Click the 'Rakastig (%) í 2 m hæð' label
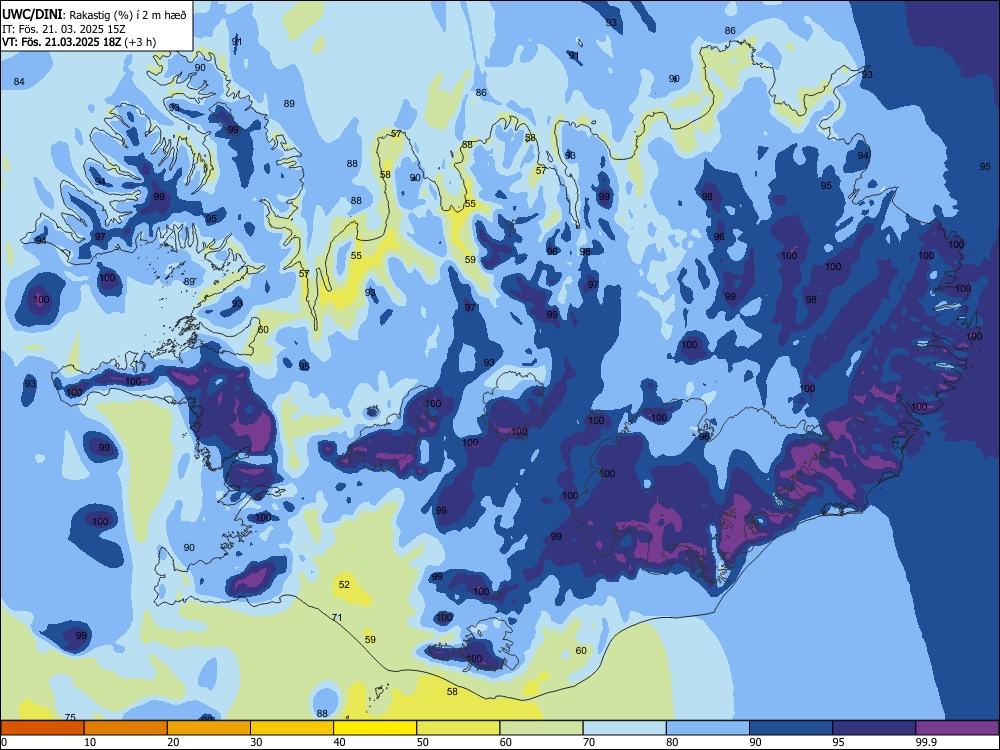 pyautogui.click(x=128, y=15)
